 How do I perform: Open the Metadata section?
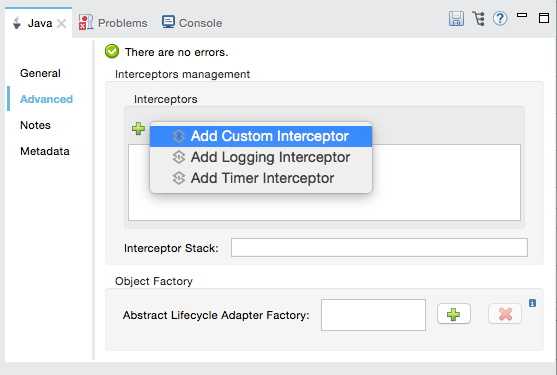[x=45, y=151]
